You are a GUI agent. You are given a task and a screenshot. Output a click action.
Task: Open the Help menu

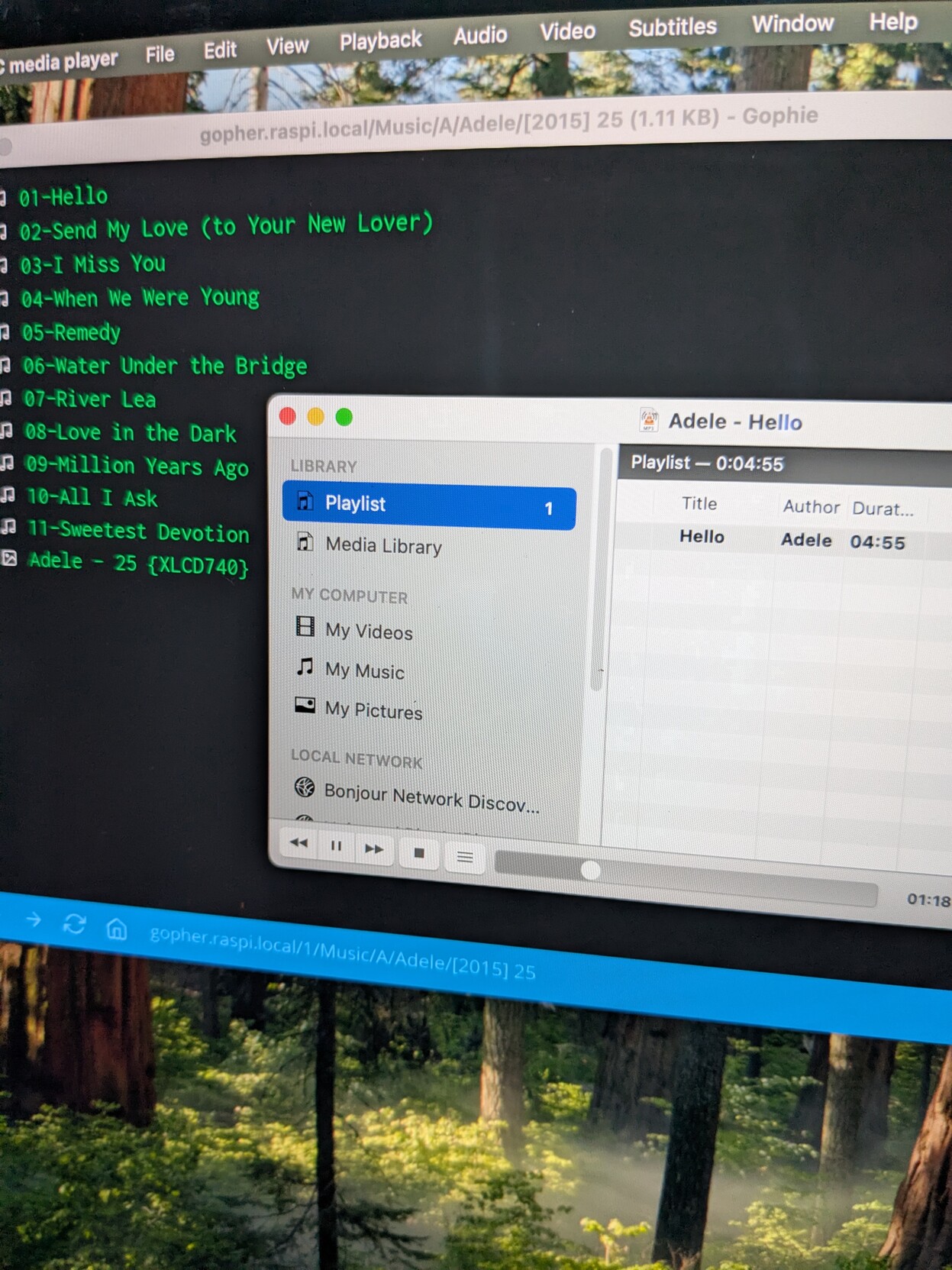coord(893,21)
